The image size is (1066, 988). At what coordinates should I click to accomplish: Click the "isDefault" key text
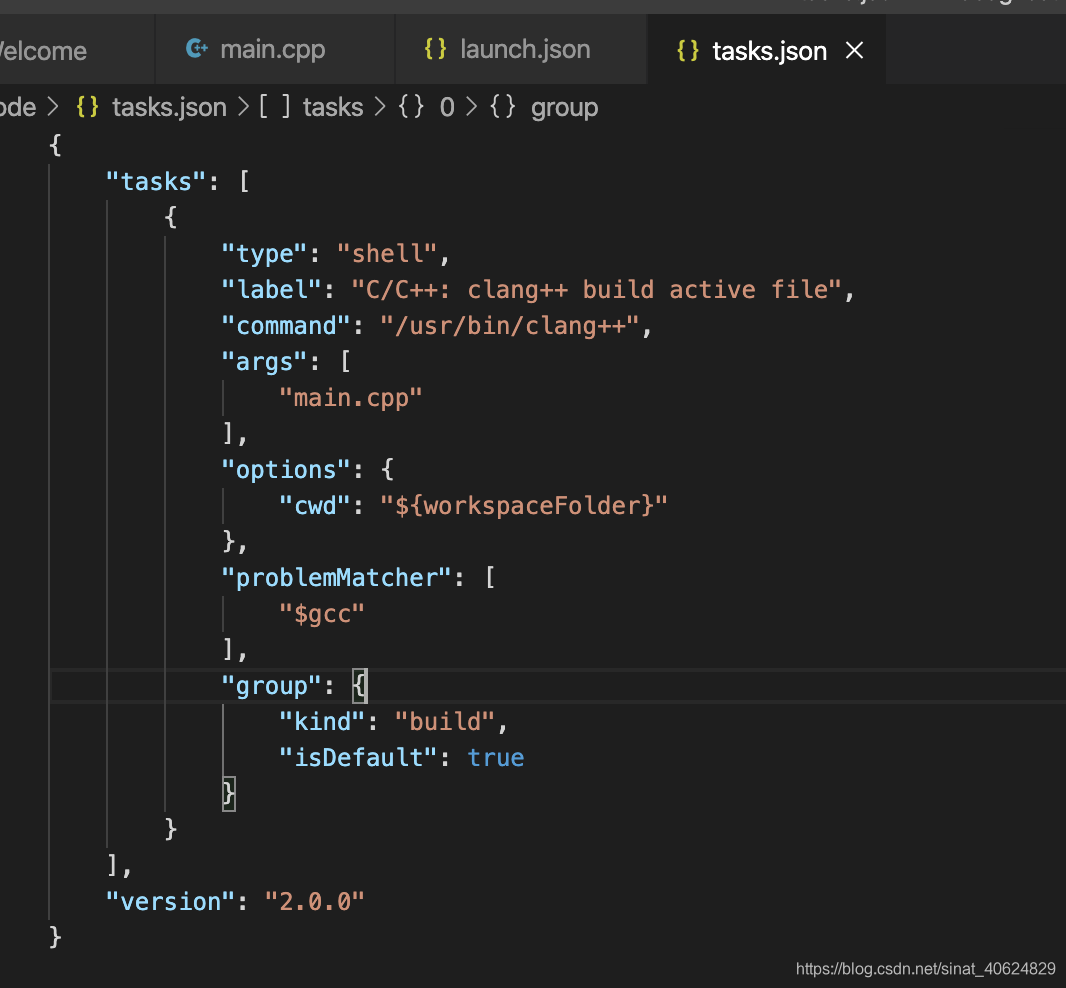pos(358,758)
